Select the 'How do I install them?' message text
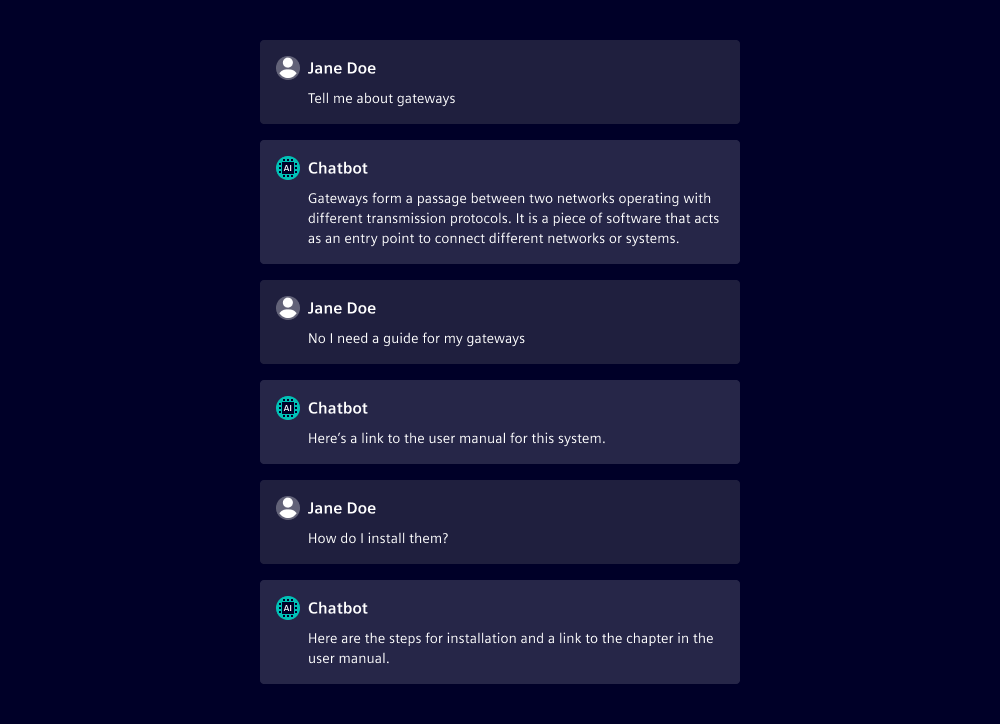This screenshot has width=1000, height=724. pos(378,538)
